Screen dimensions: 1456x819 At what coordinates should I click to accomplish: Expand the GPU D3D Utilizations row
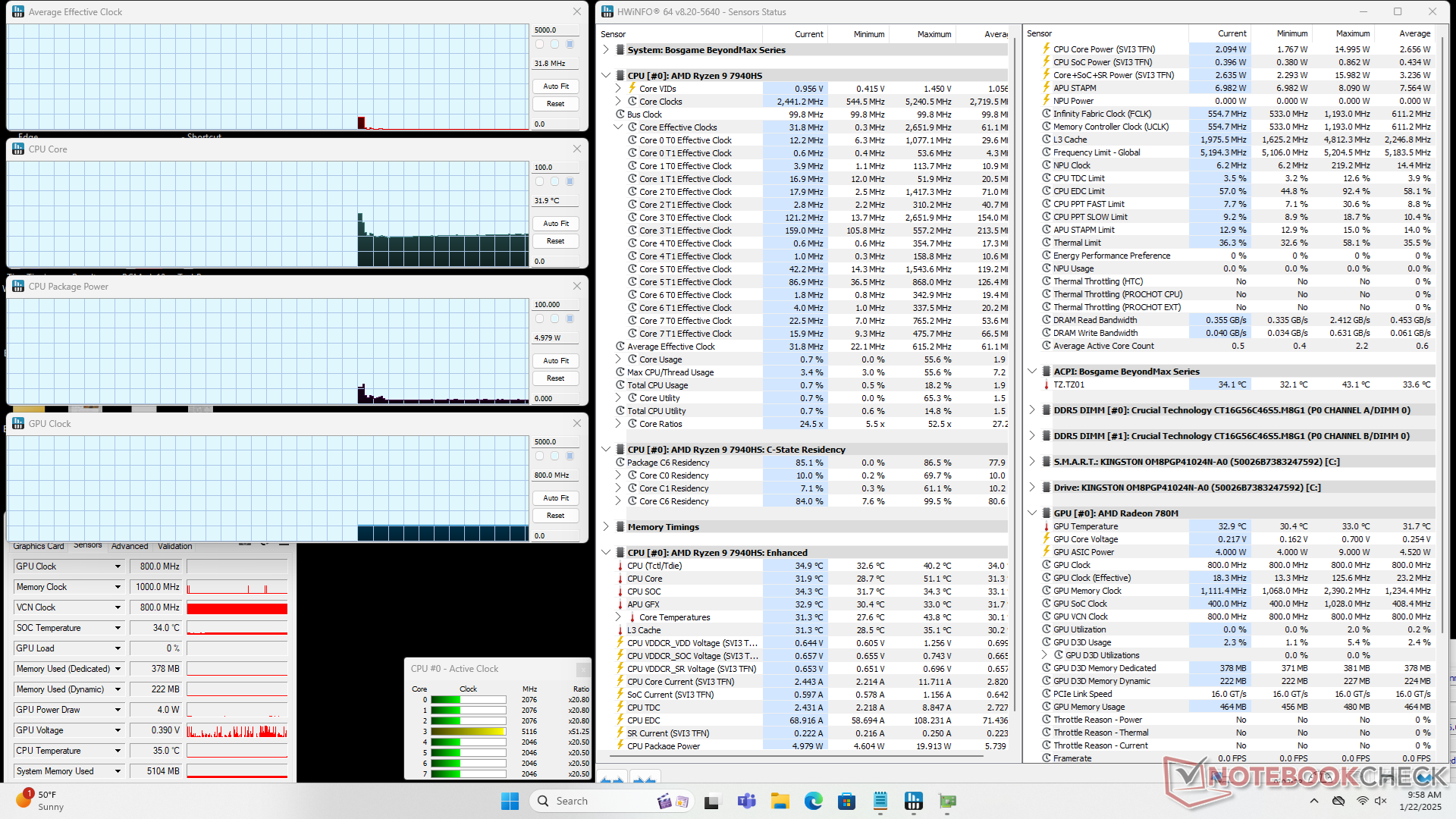(1044, 655)
